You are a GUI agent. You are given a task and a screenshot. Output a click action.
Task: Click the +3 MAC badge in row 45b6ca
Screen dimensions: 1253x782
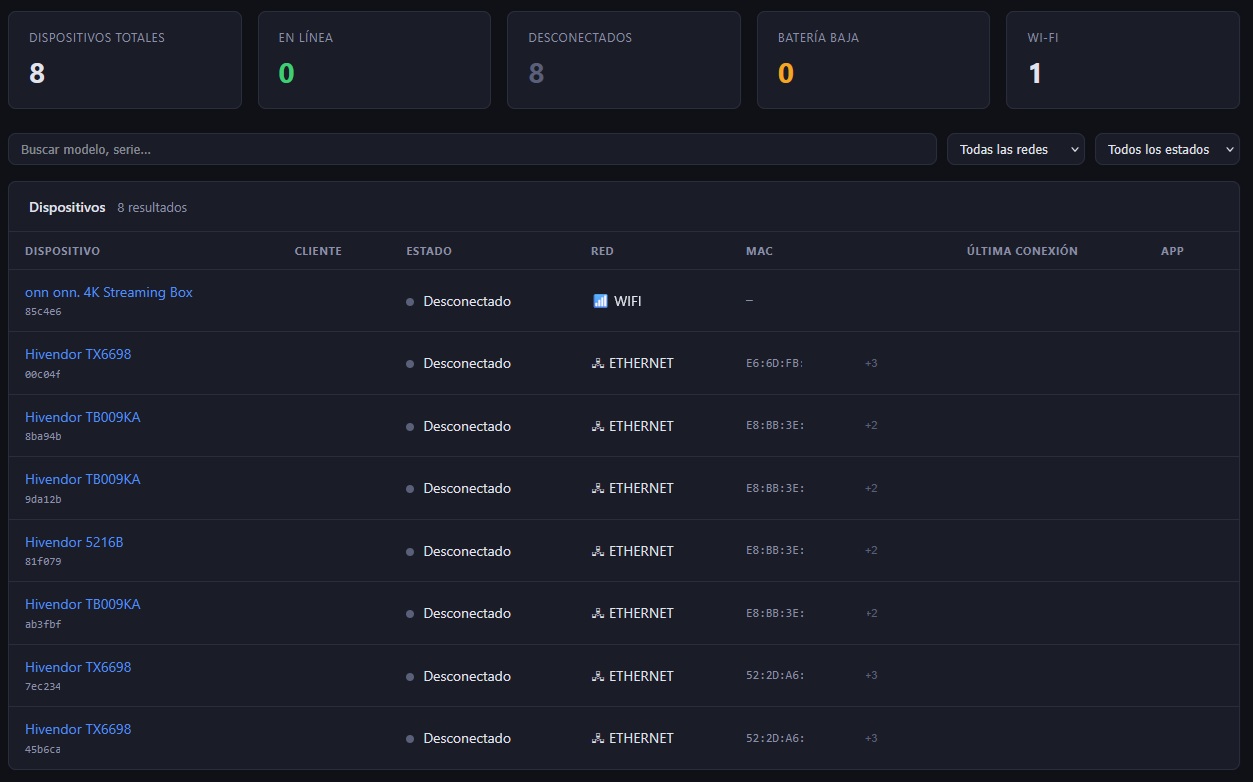pyautogui.click(x=871, y=738)
